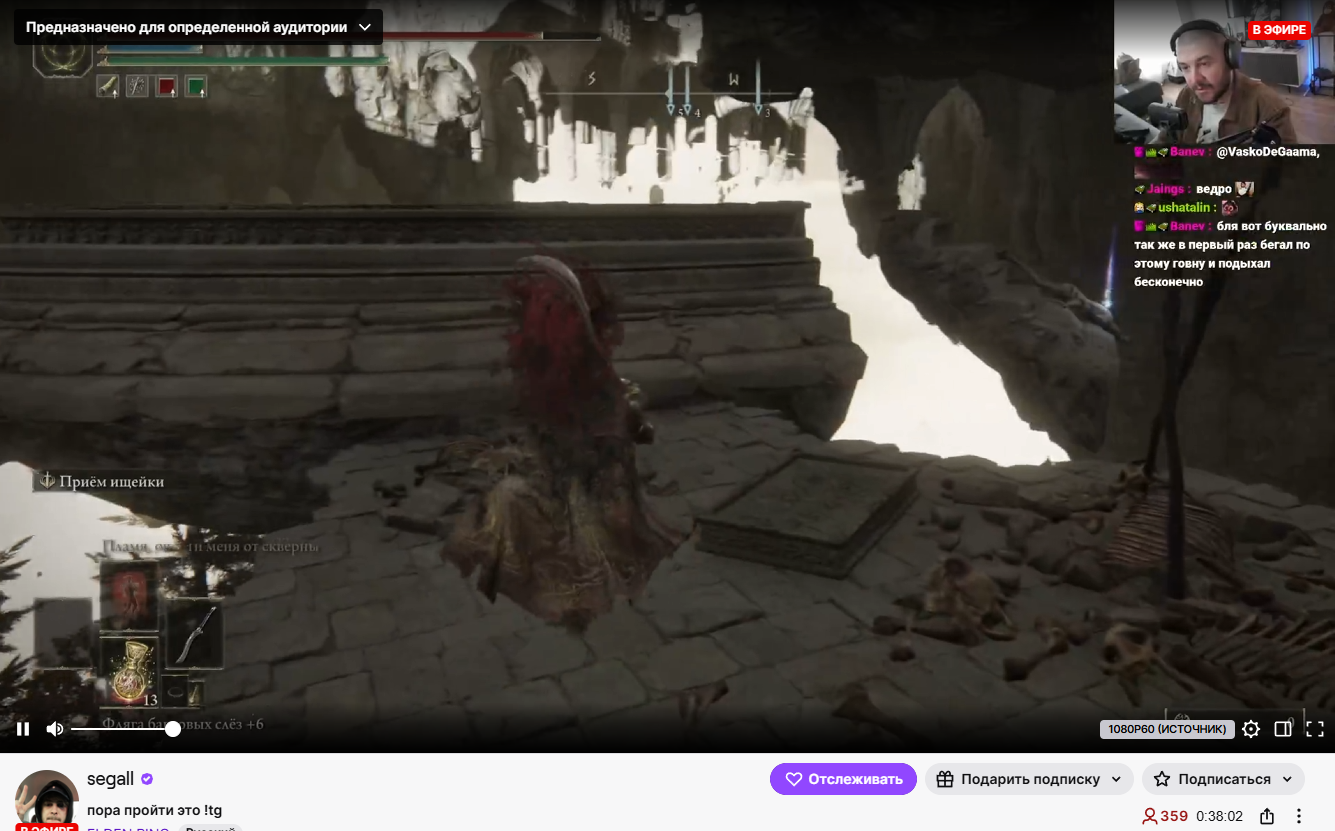
Task: Click the Отслеживать follow button
Action: pos(843,779)
